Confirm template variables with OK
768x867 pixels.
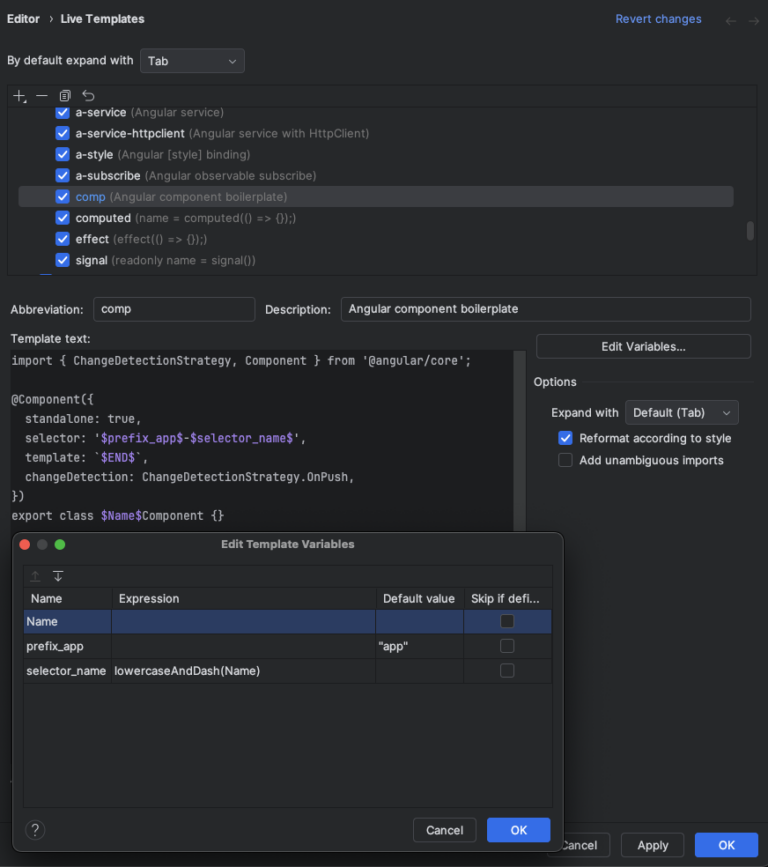point(518,830)
